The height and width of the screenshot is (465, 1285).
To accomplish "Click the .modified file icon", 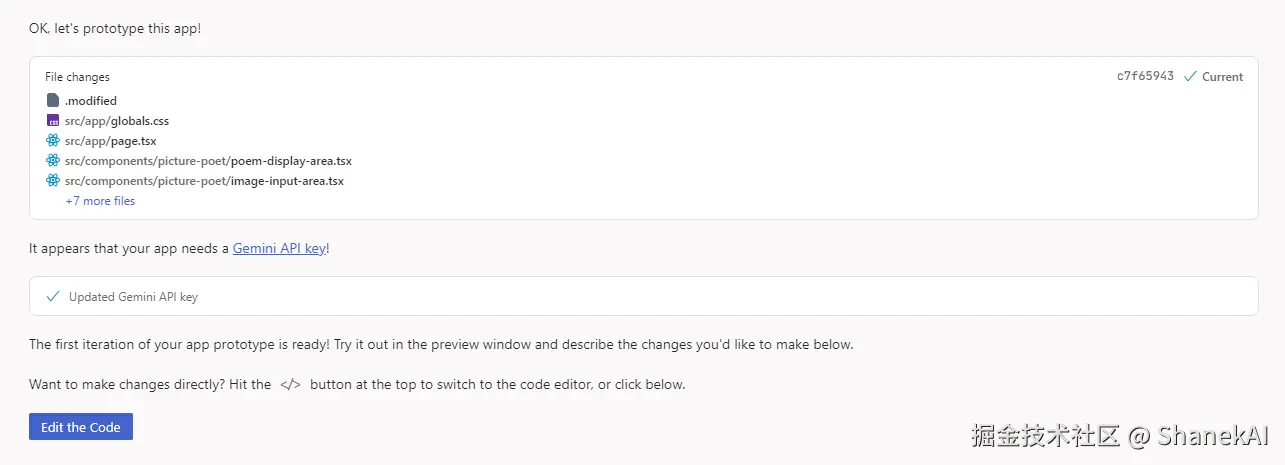I will click(x=53, y=100).
